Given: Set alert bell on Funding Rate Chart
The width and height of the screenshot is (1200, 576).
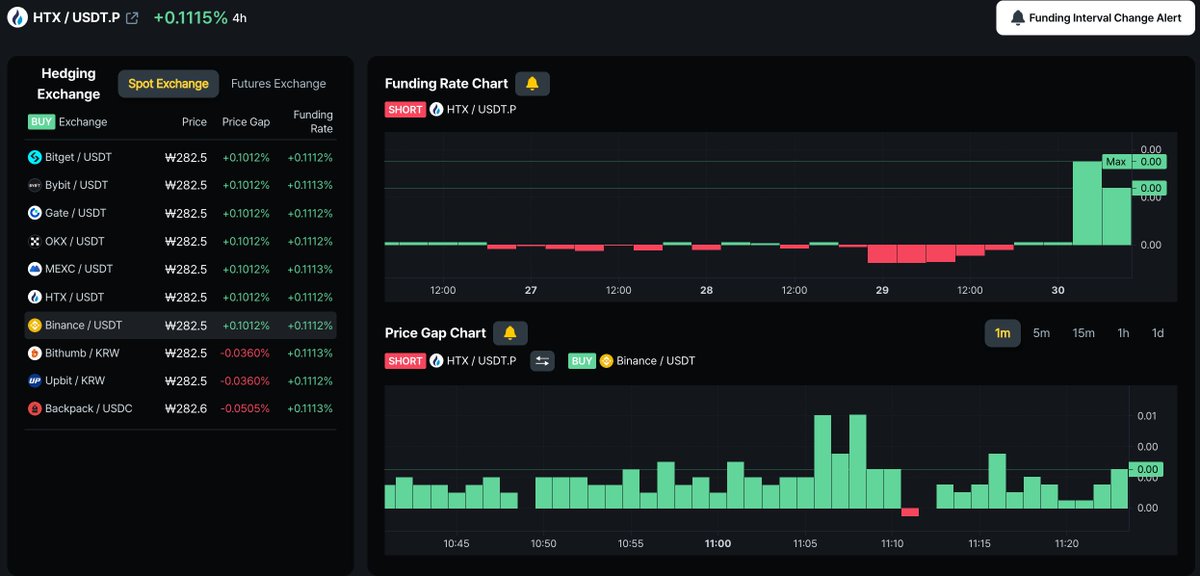Looking at the screenshot, I should point(532,83).
